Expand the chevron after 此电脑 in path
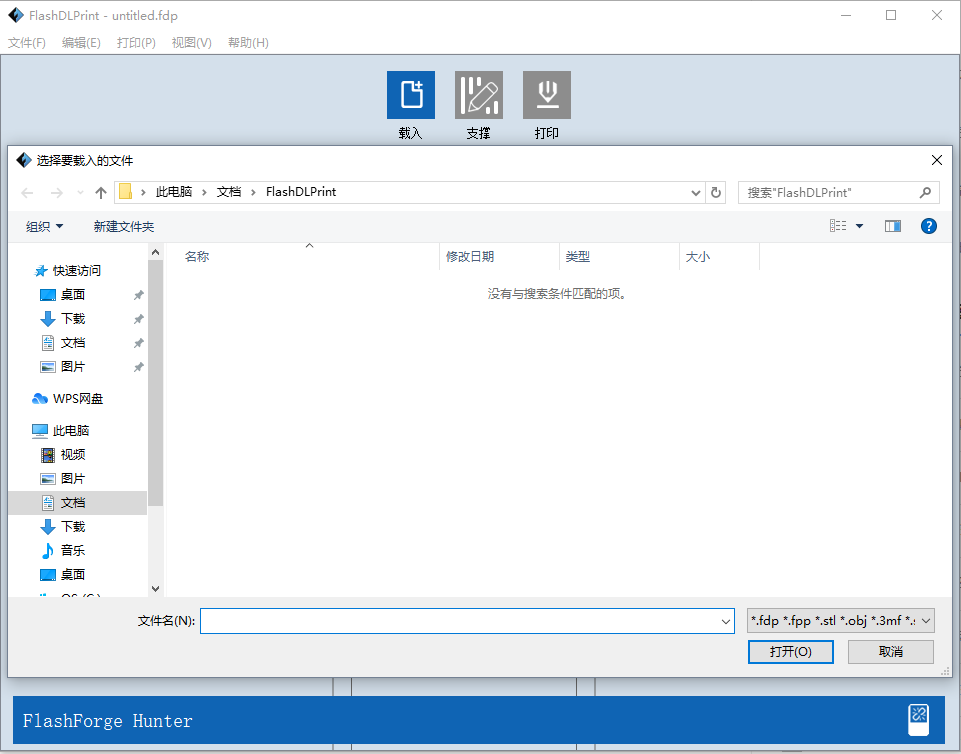Image resolution: width=961 pixels, height=754 pixels. (205, 192)
